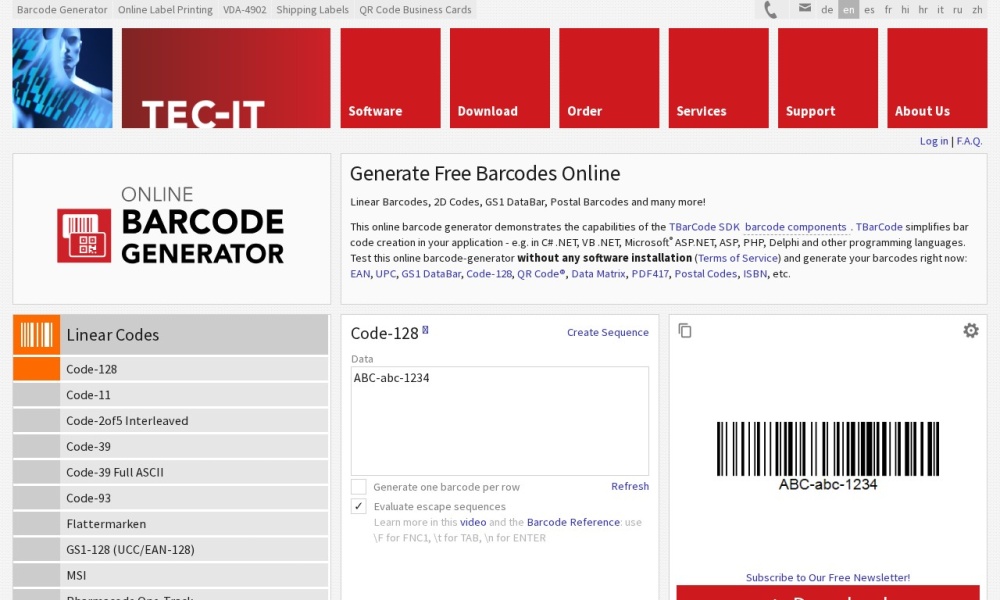This screenshot has width=1000, height=600.
Task: Choose GS1-128 (UCC/EAN-128) barcode type
Action: (130, 550)
